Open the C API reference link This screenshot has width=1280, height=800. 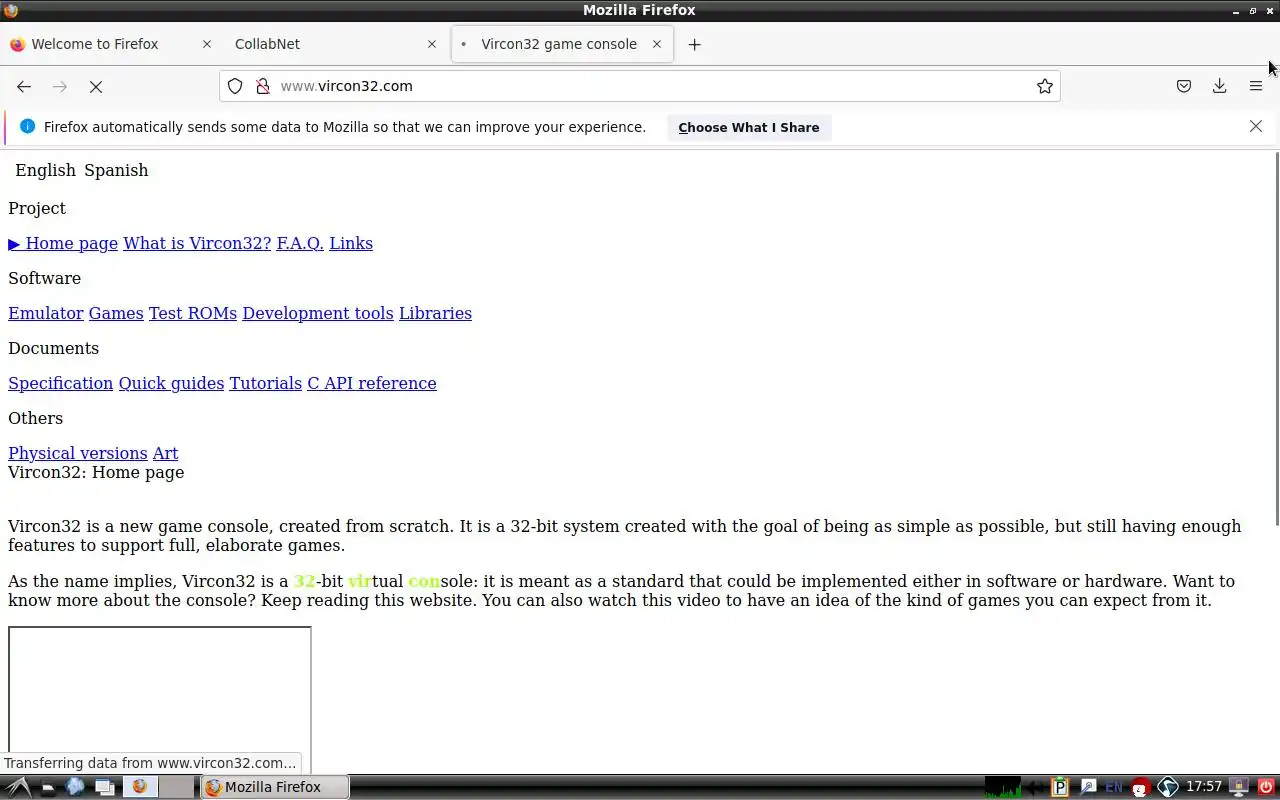[x=372, y=383]
